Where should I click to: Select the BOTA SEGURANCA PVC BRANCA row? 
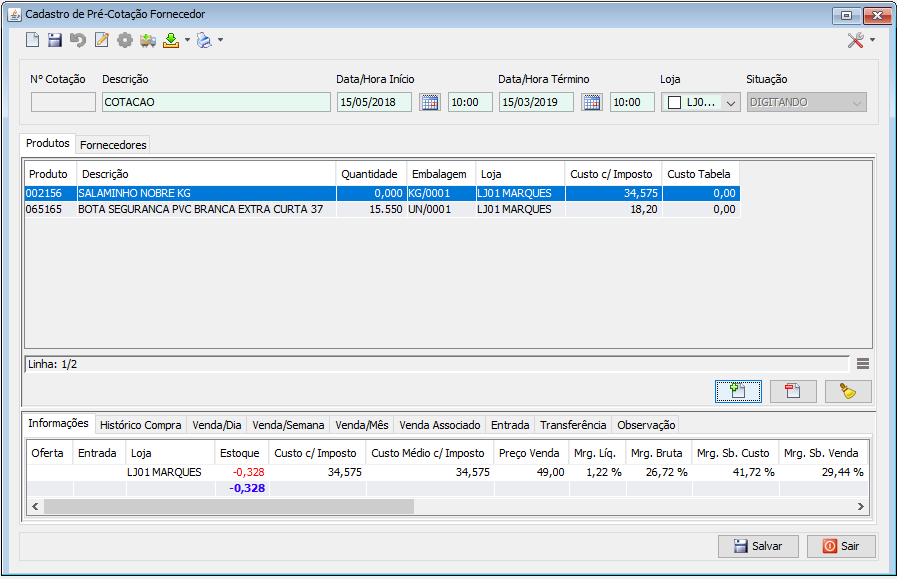click(x=382, y=209)
